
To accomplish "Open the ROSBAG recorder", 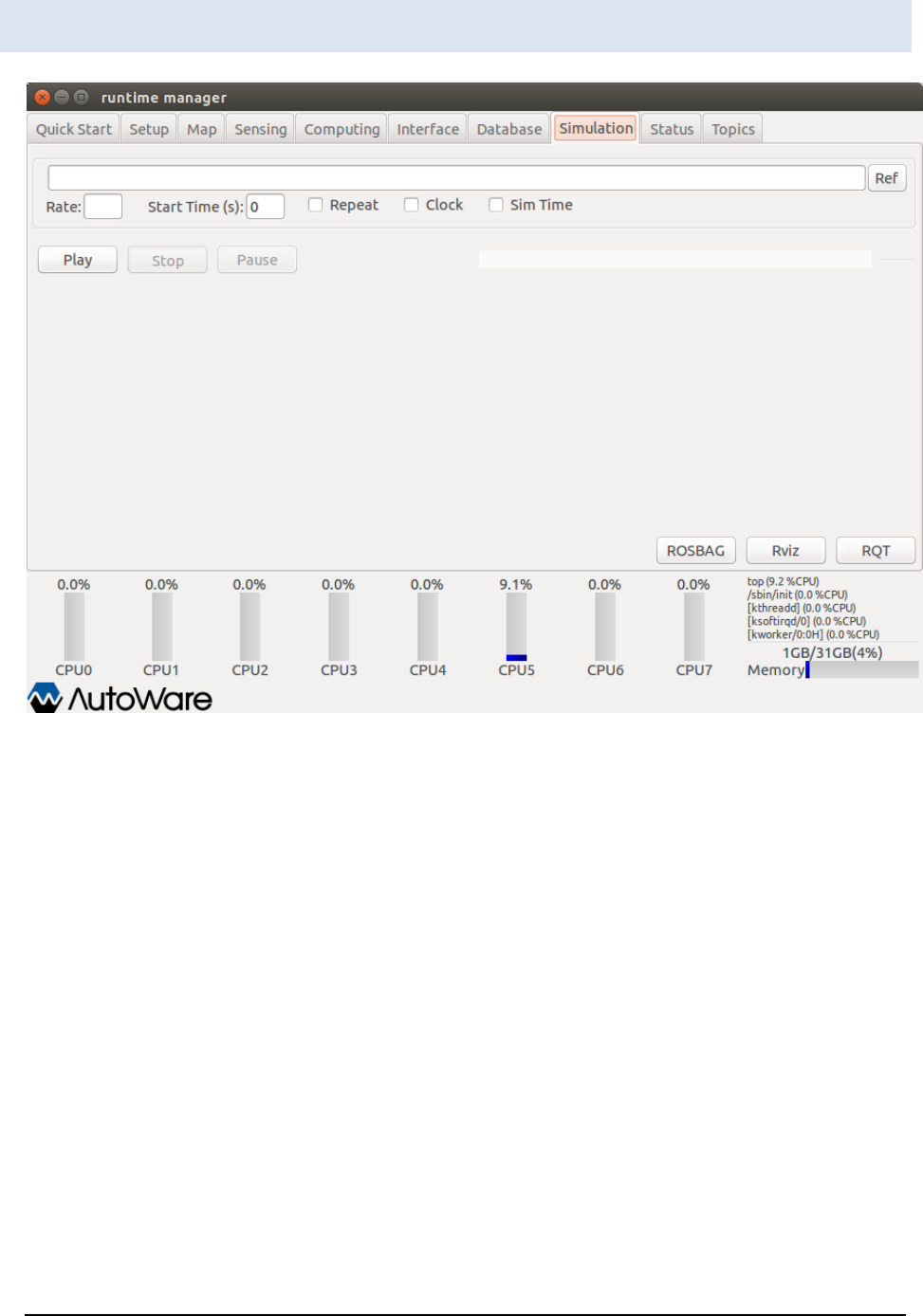I will (695, 551).
